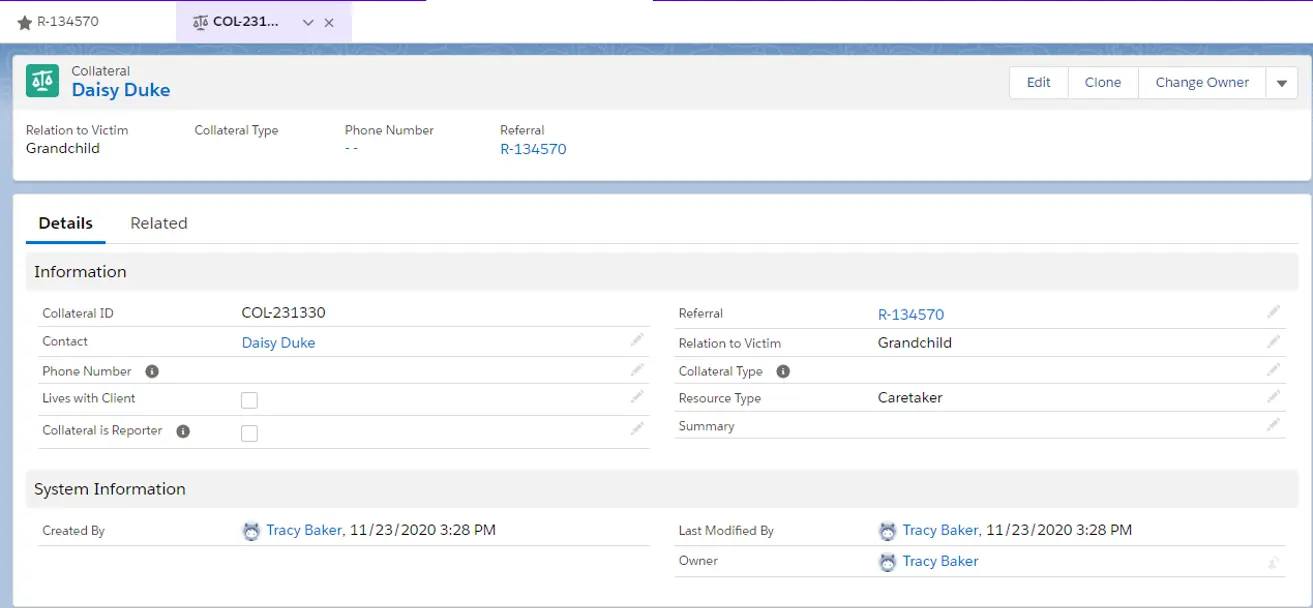Open R-134570 link in Referral detail field
The height and width of the screenshot is (608, 1313).
(911, 315)
